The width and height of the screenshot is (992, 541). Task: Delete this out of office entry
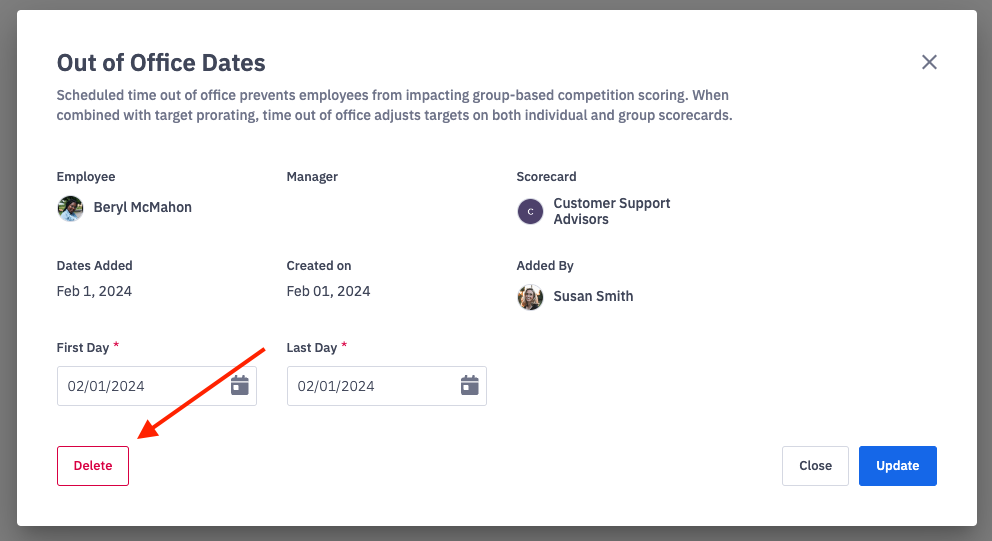(93, 466)
